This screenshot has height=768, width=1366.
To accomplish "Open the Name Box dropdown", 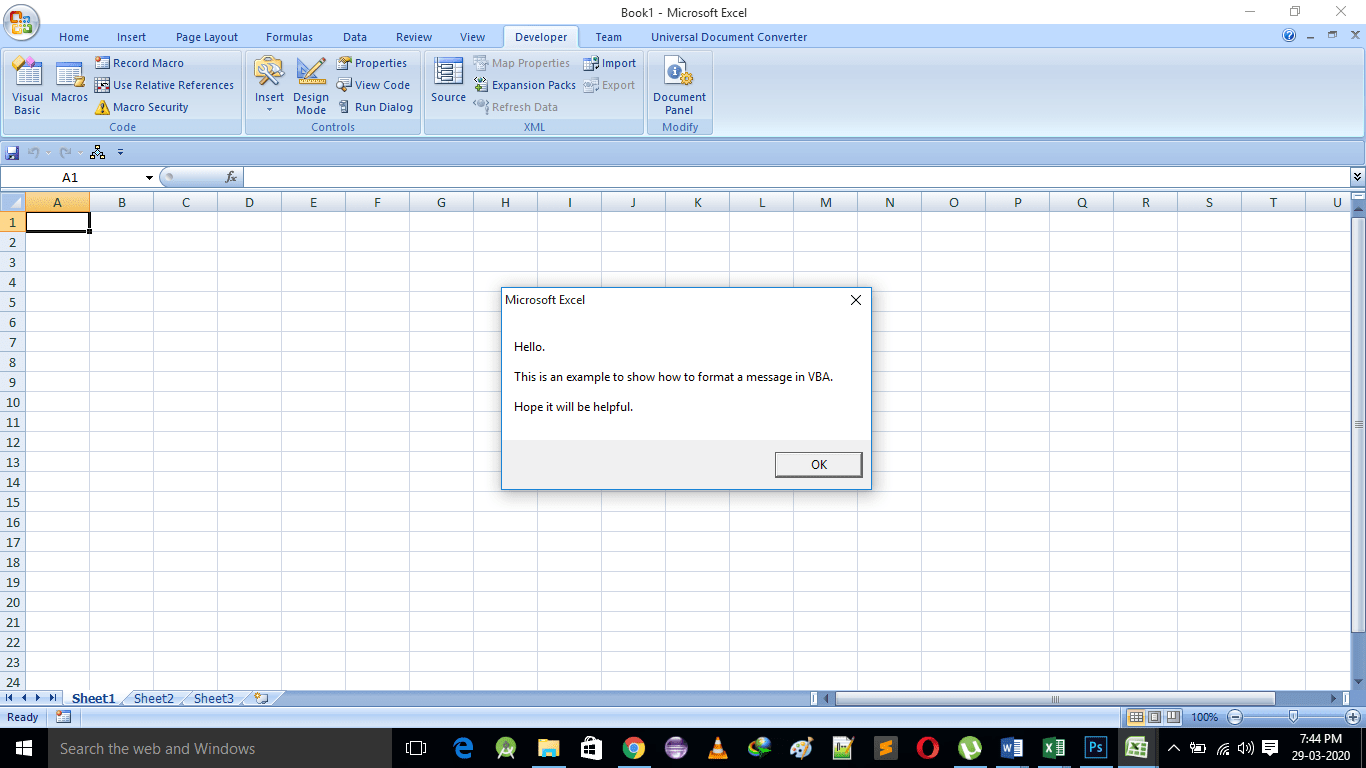I will point(150,178).
